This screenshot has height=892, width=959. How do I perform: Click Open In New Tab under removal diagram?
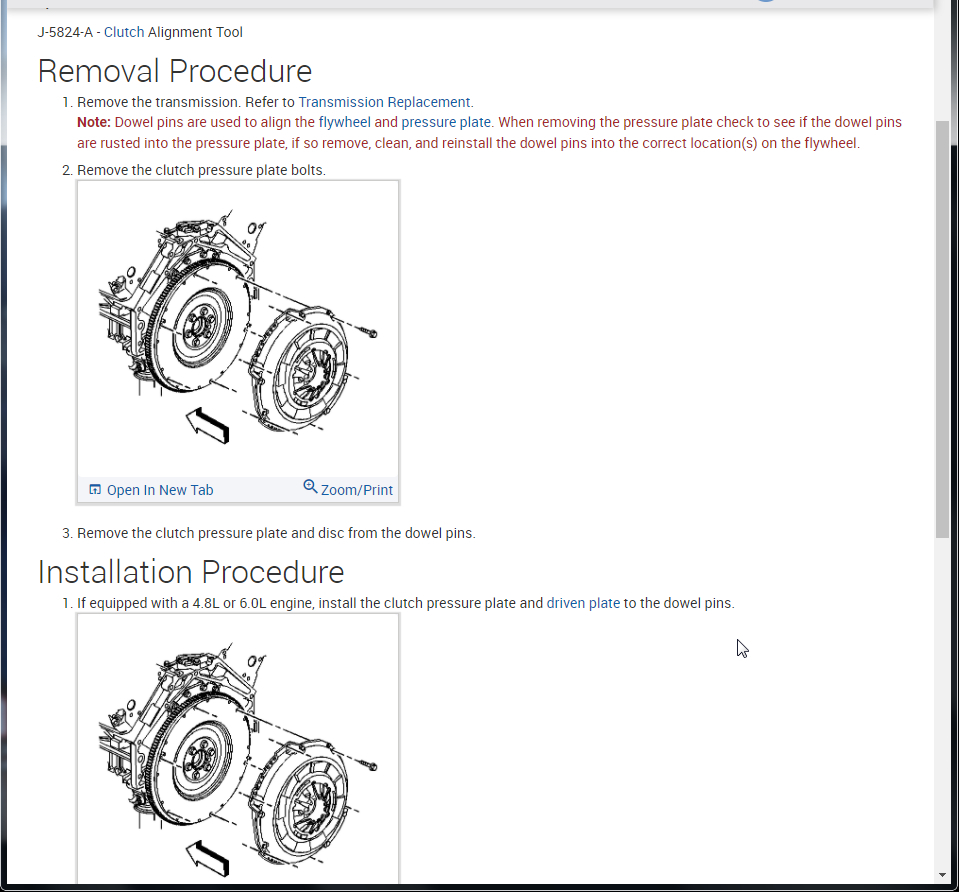click(x=160, y=490)
